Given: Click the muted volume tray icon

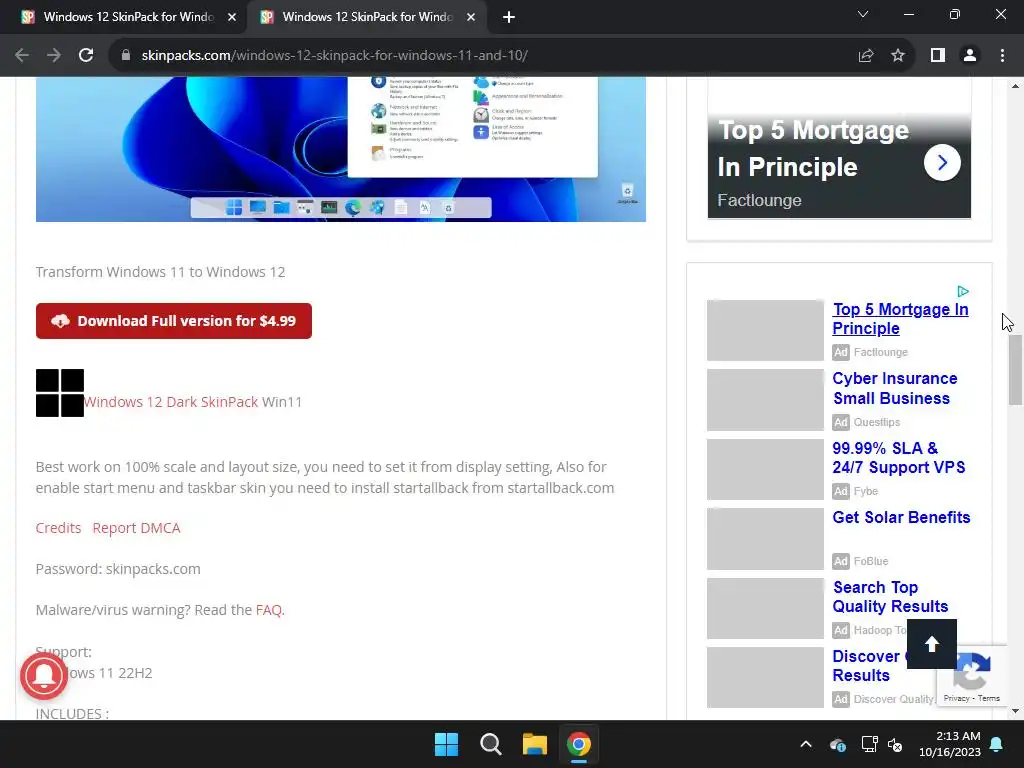Looking at the screenshot, I should (895, 744).
